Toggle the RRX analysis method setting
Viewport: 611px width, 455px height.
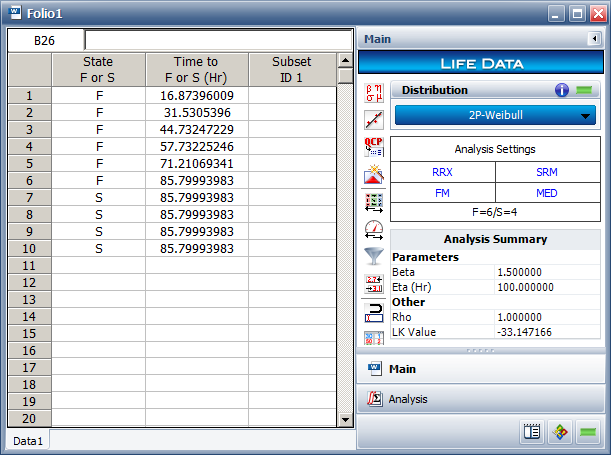click(442, 171)
